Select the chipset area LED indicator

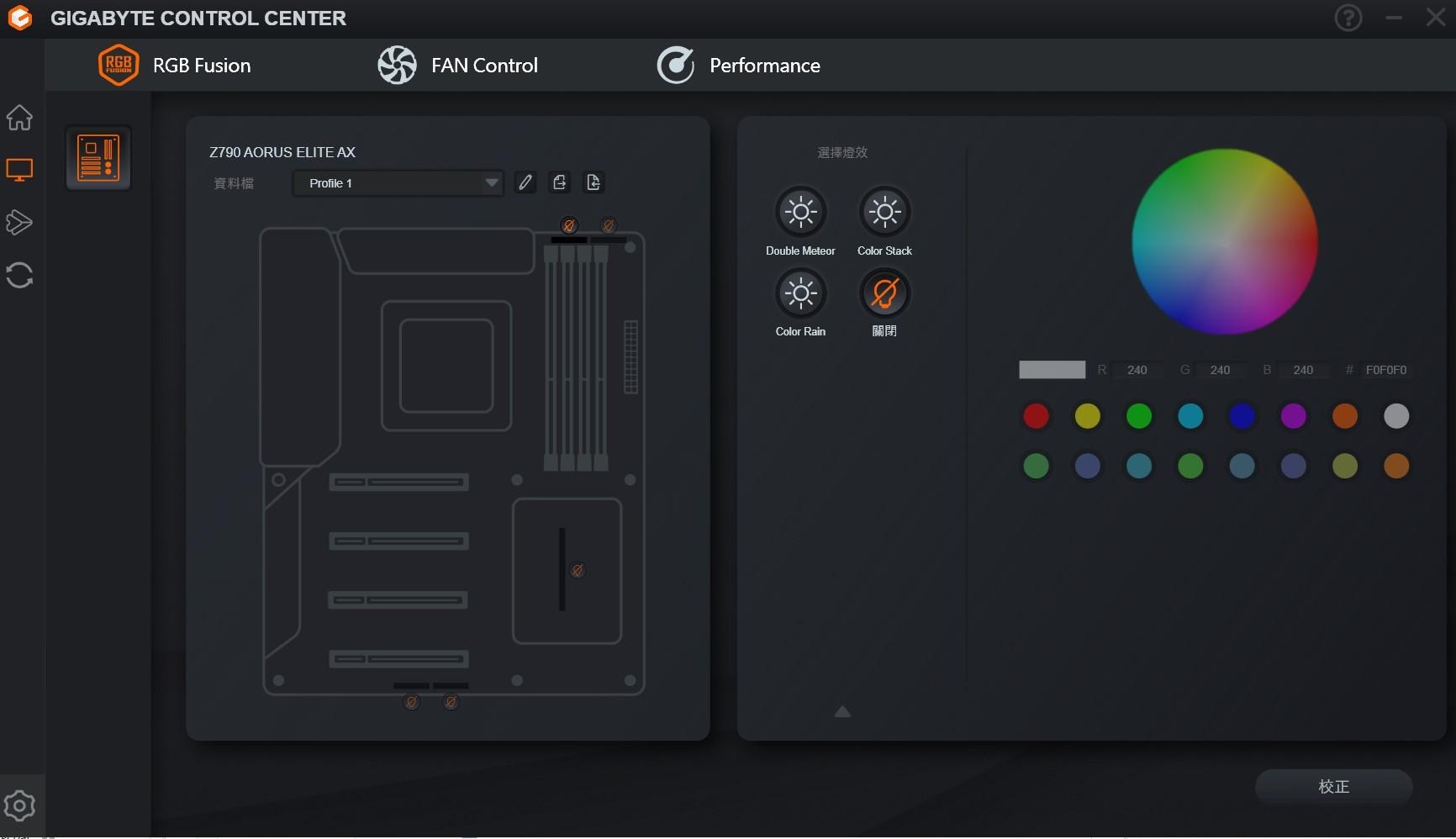pos(578,570)
